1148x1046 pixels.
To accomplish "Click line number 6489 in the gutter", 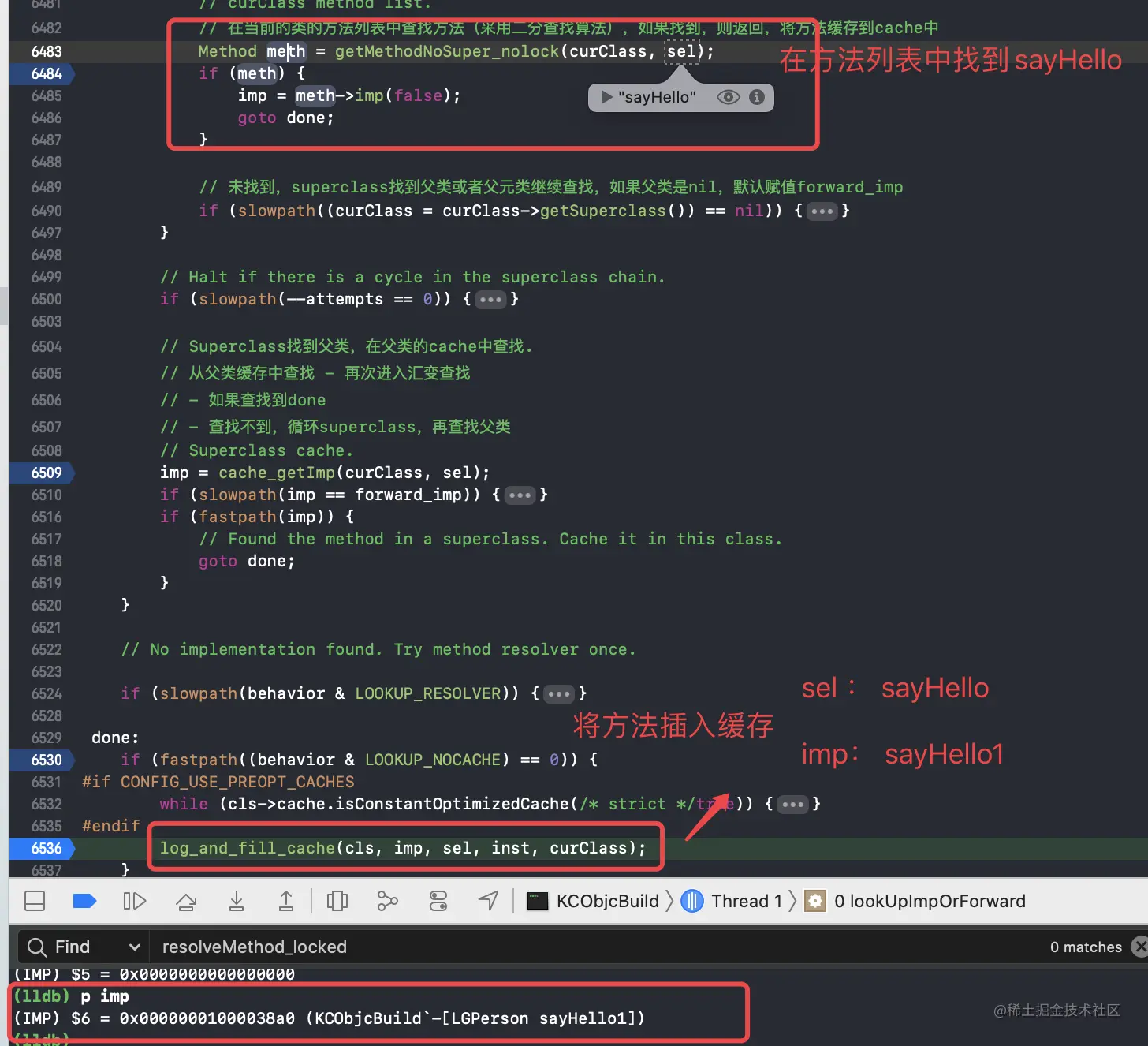I will (47, 187).
